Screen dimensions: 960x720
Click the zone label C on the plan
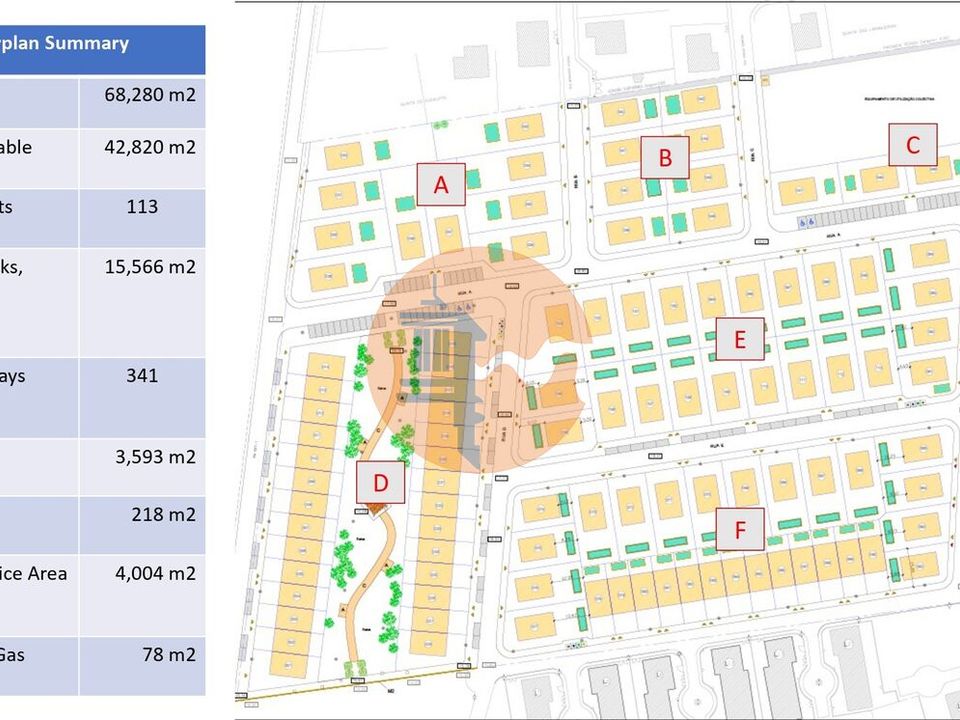pos(913,144)
